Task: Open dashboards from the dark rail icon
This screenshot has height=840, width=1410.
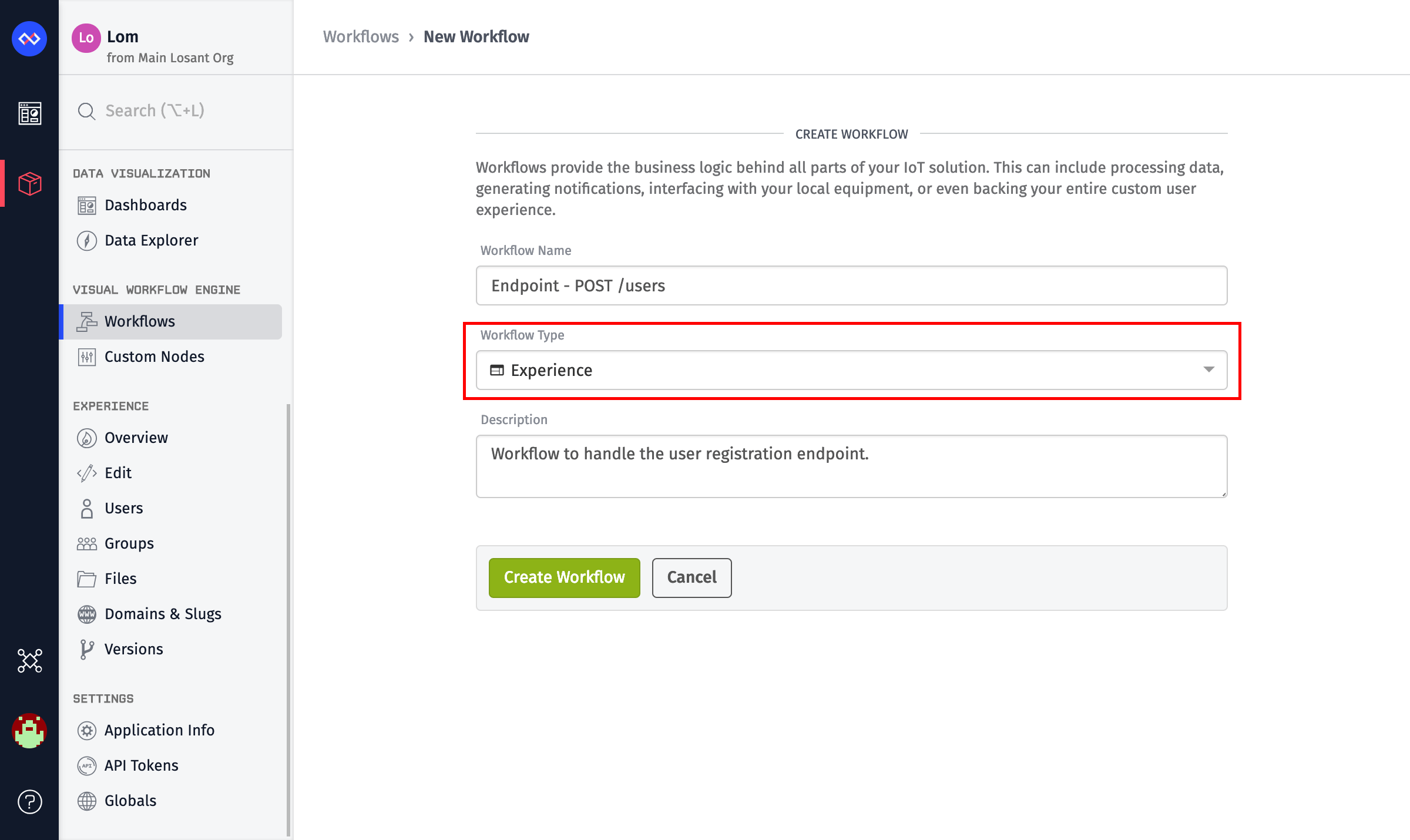Action: (30, 113)
